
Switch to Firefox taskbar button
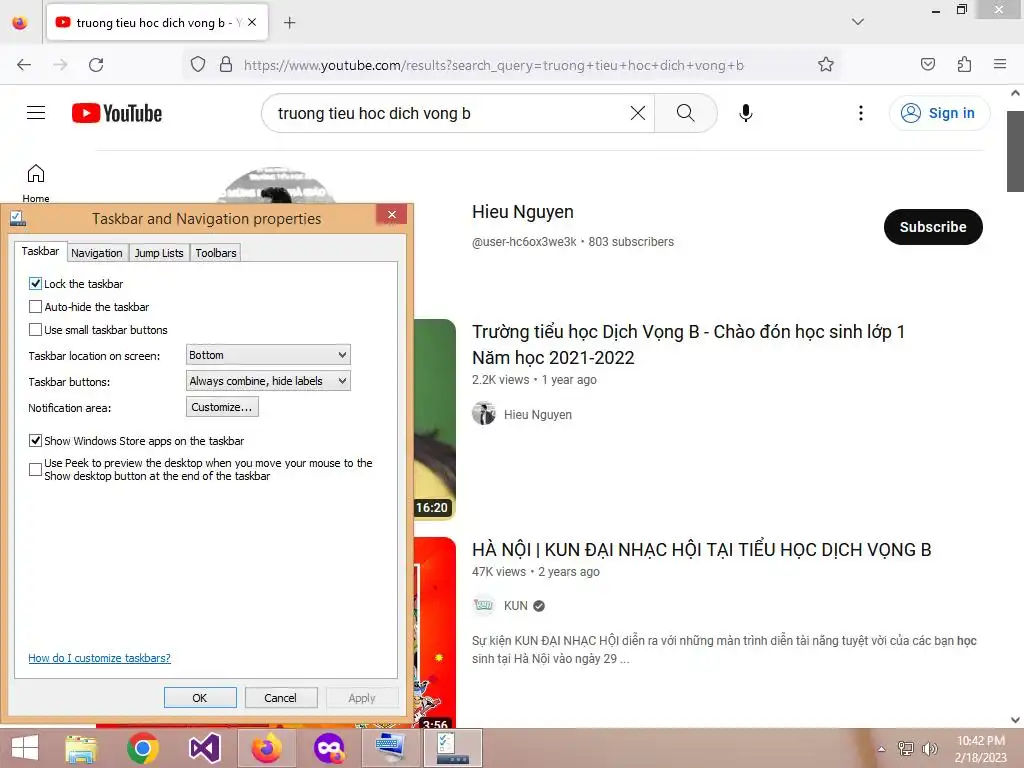pyautogui.click(x=266, y=748)
